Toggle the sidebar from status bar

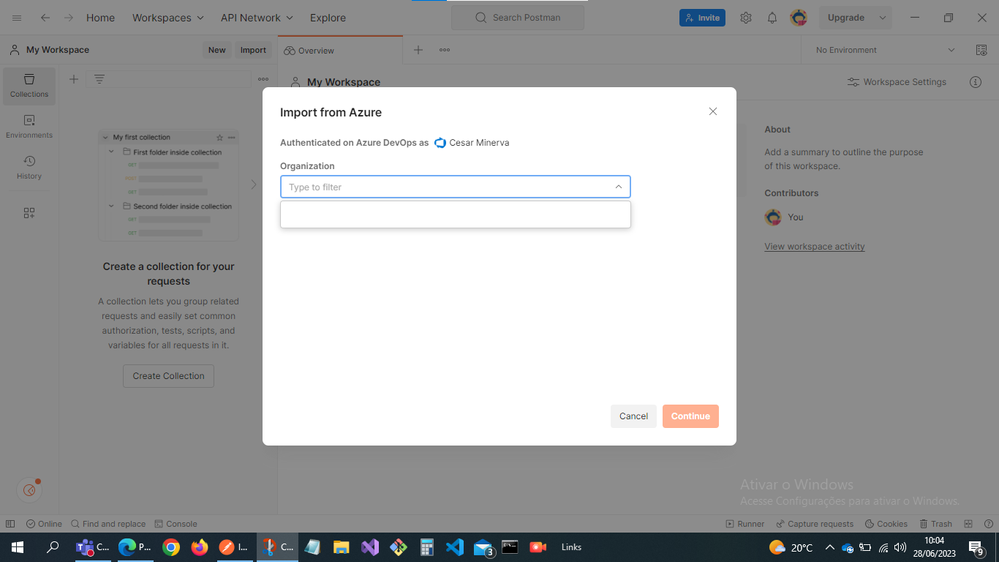click(x=10, y=524)
